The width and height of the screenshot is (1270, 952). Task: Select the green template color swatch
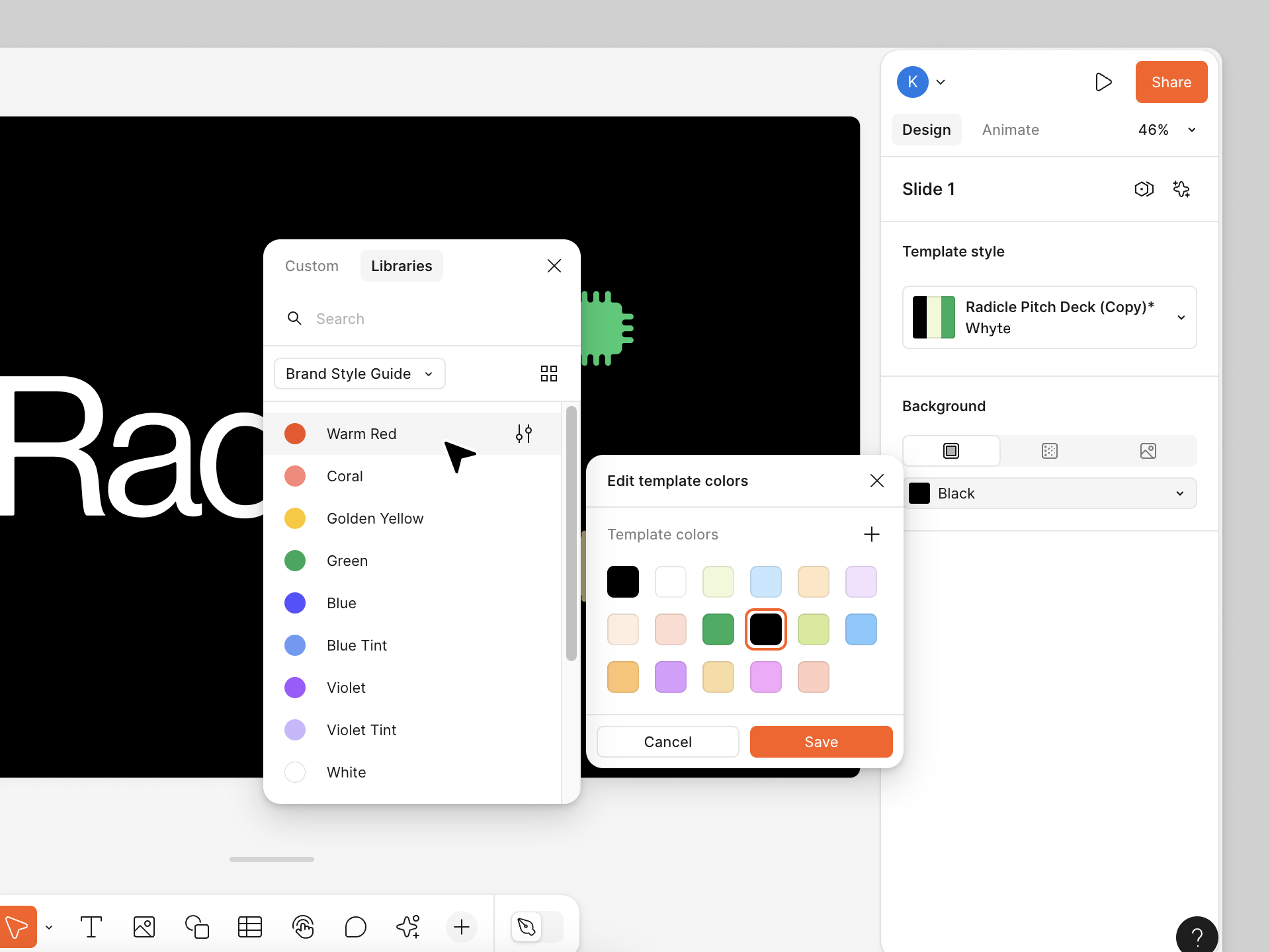pyautogui.click(x=718, y=629)
